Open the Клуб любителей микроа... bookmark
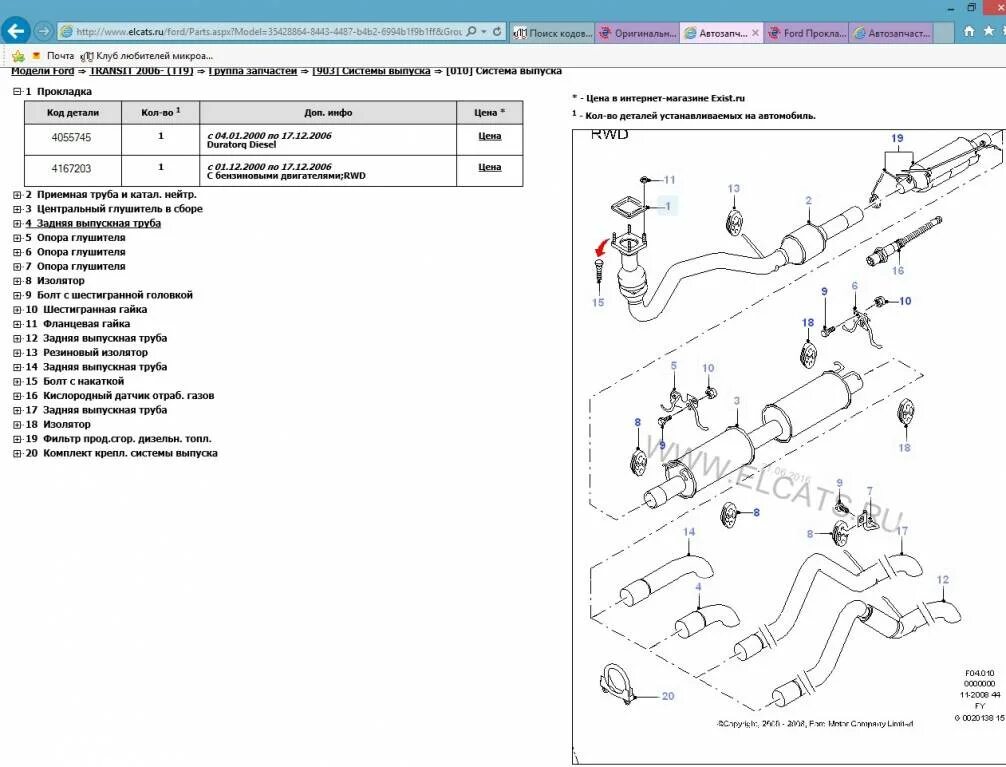1006x767 pixels. click(147, 56)
